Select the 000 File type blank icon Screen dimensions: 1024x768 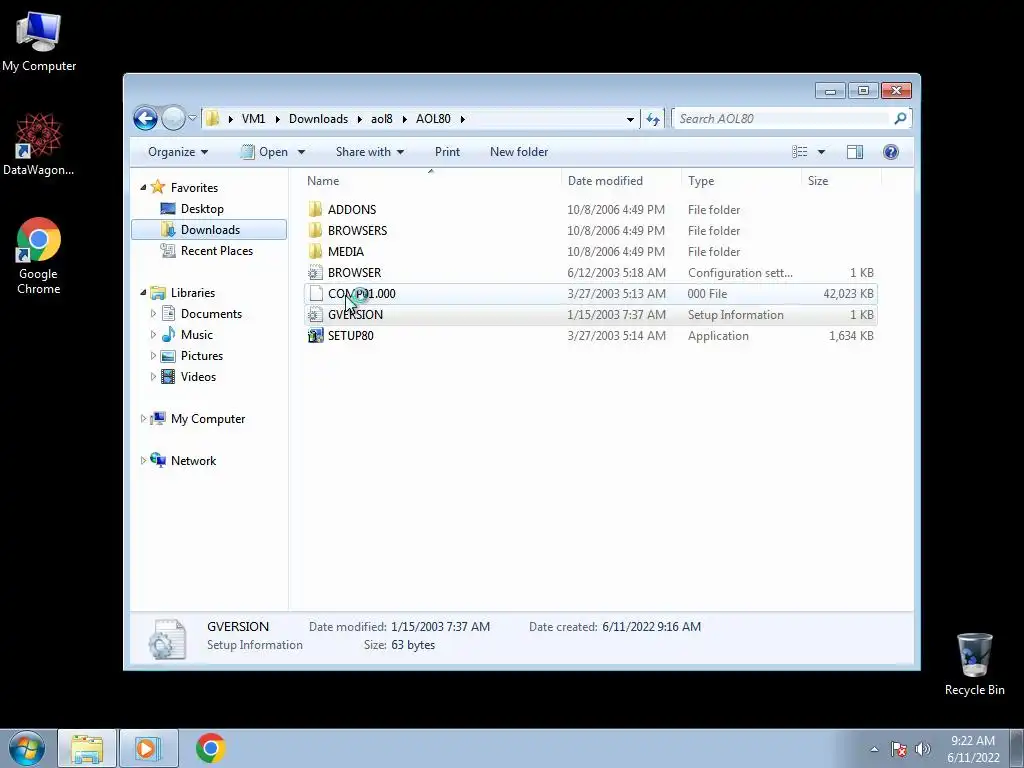click(316, 293)
